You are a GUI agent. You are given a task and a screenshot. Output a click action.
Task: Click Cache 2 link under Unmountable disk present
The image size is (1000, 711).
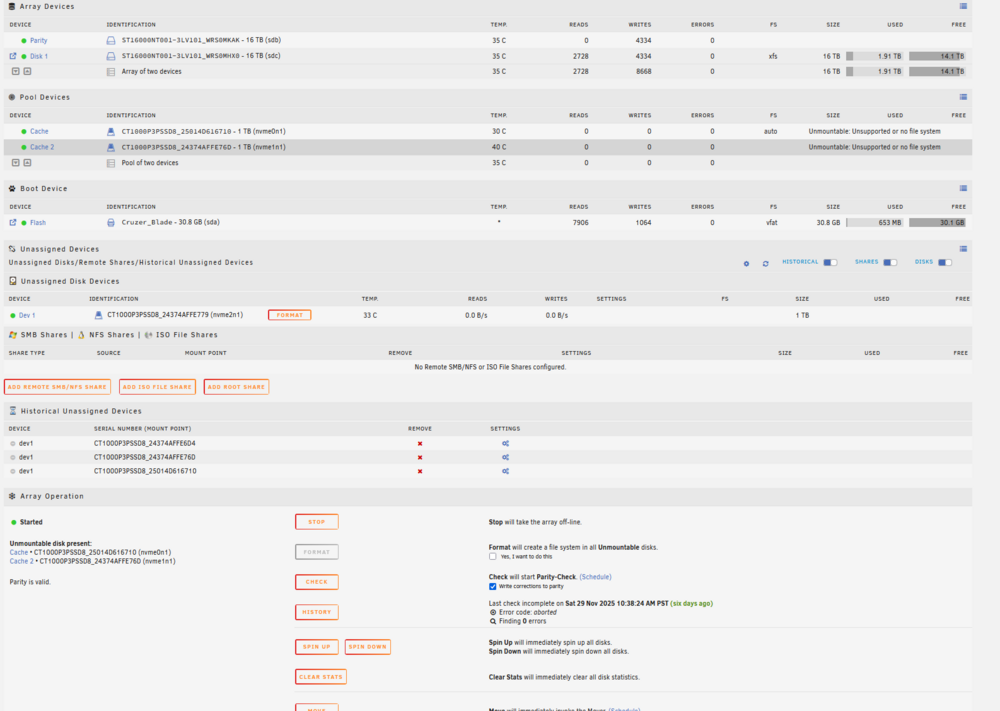pos(22,561)
